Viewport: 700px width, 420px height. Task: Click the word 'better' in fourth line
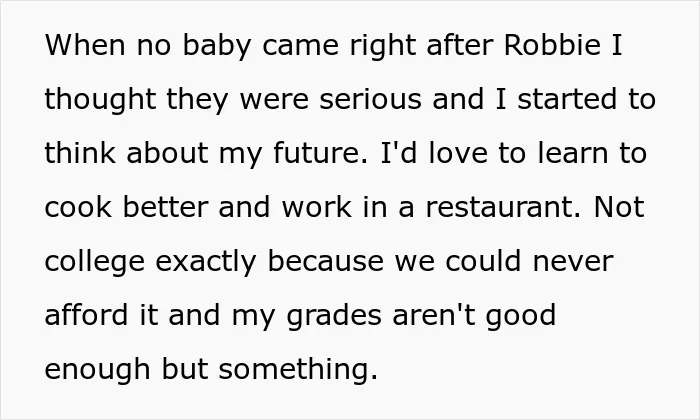(165, 207)
